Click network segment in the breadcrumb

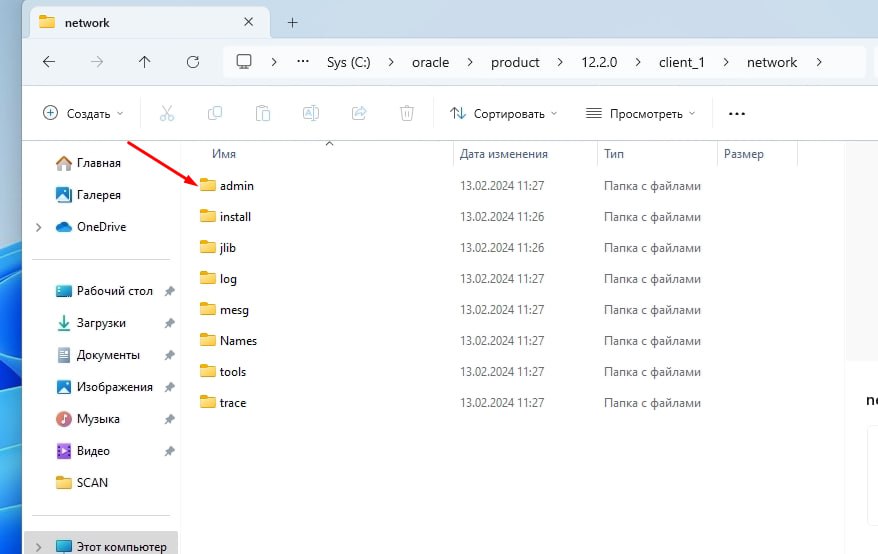pyautogui.click(x=772, y=62)
